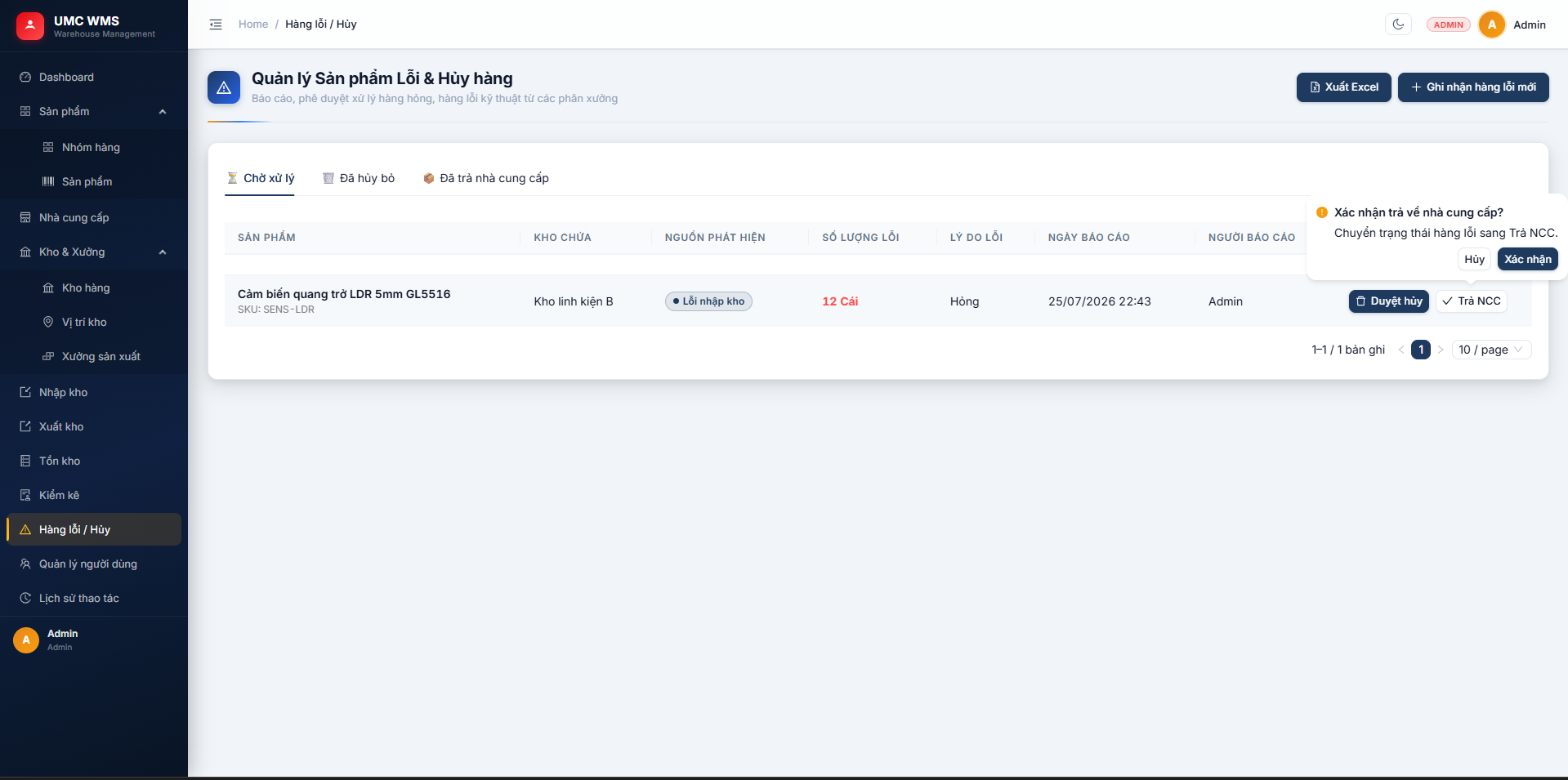The image size is (1568, 780).
Task: Select Hàng lỗi / Hủy menu item
Action: click(x=94, y=529)
